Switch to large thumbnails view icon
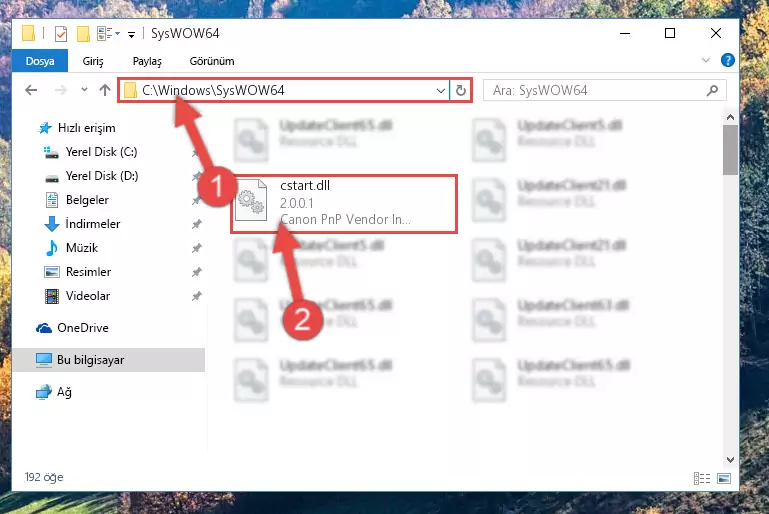The height and width of the screenshot is (514, 769). (x=724, y=478)
